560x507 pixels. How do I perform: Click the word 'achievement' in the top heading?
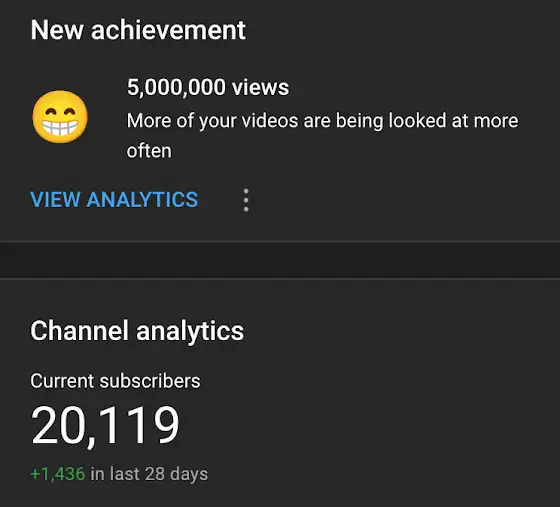coord(168,30)
